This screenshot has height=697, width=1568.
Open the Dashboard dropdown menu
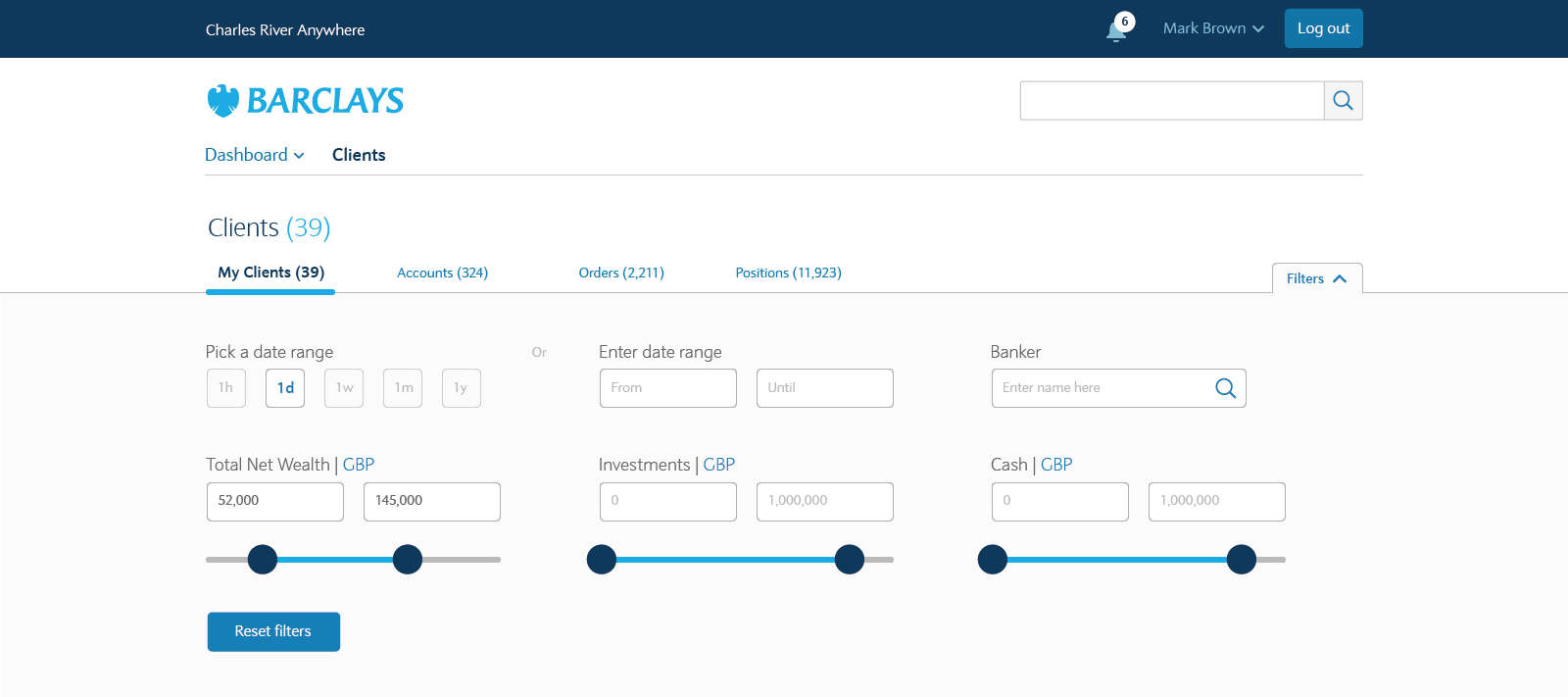pos(255,155)
